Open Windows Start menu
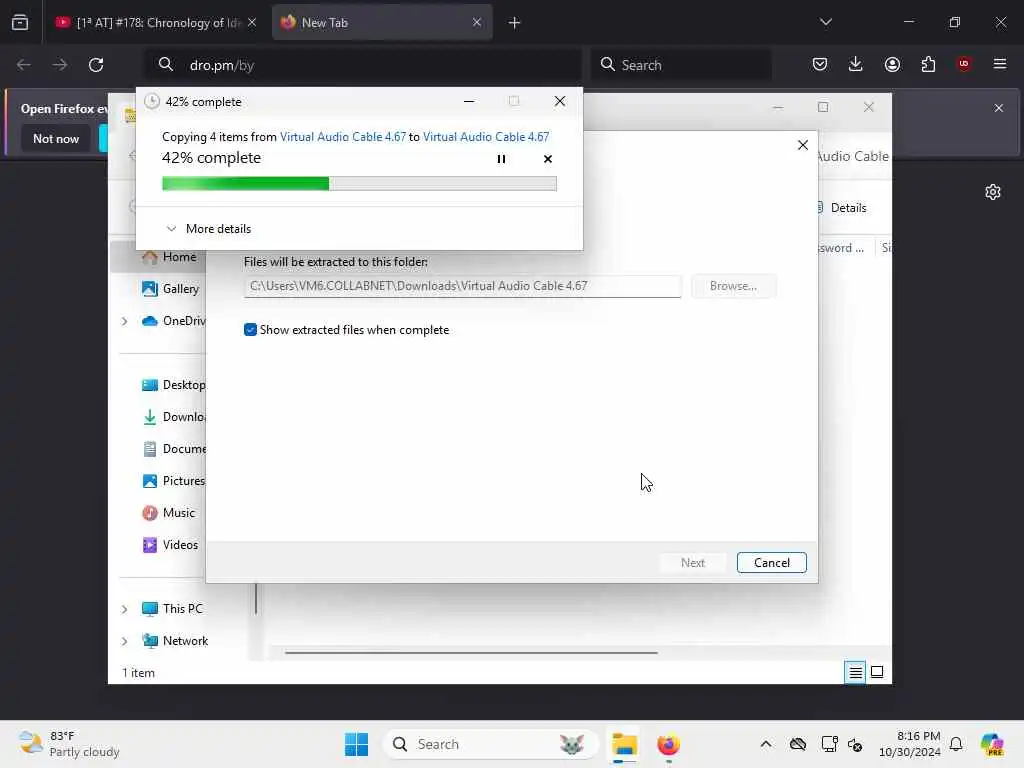The image size is (1024, 768). (356, 744)
